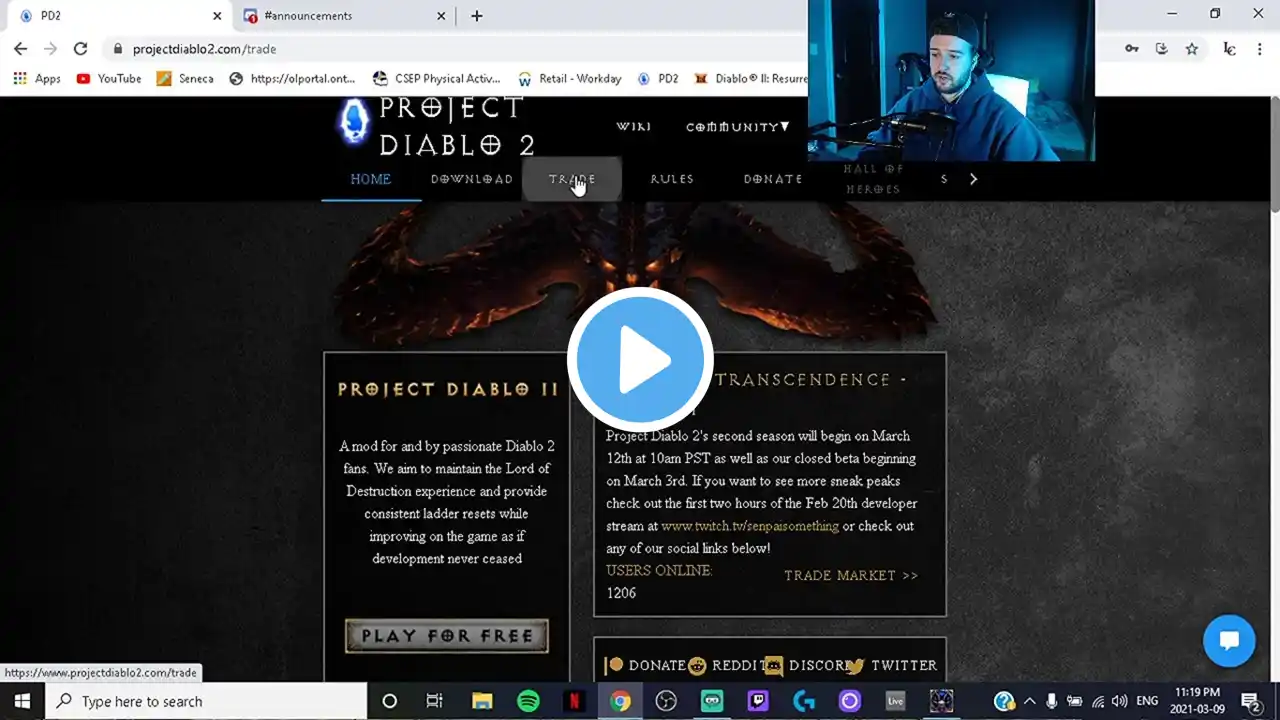Image resolution: width=1280 pixels, height=720 pixels.
Task: Open the clock and calendar flyout
Action: click(1198, 701)
